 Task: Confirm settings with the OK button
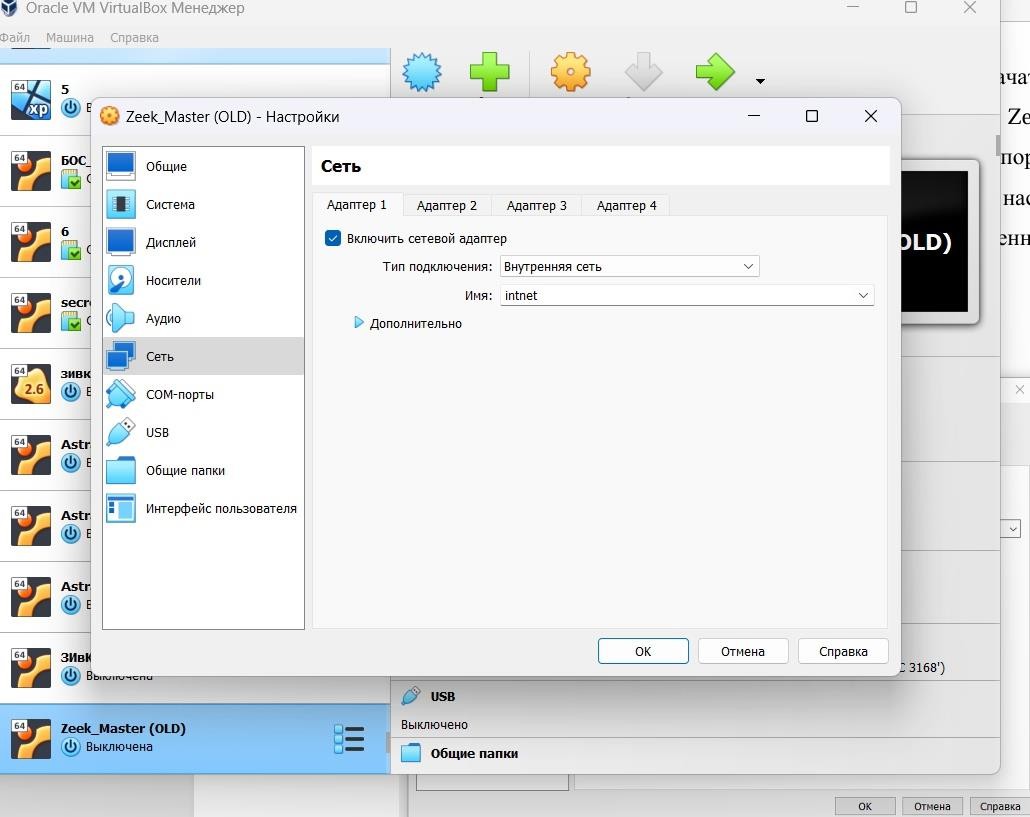pyautogui.click(x=643, y=651)
